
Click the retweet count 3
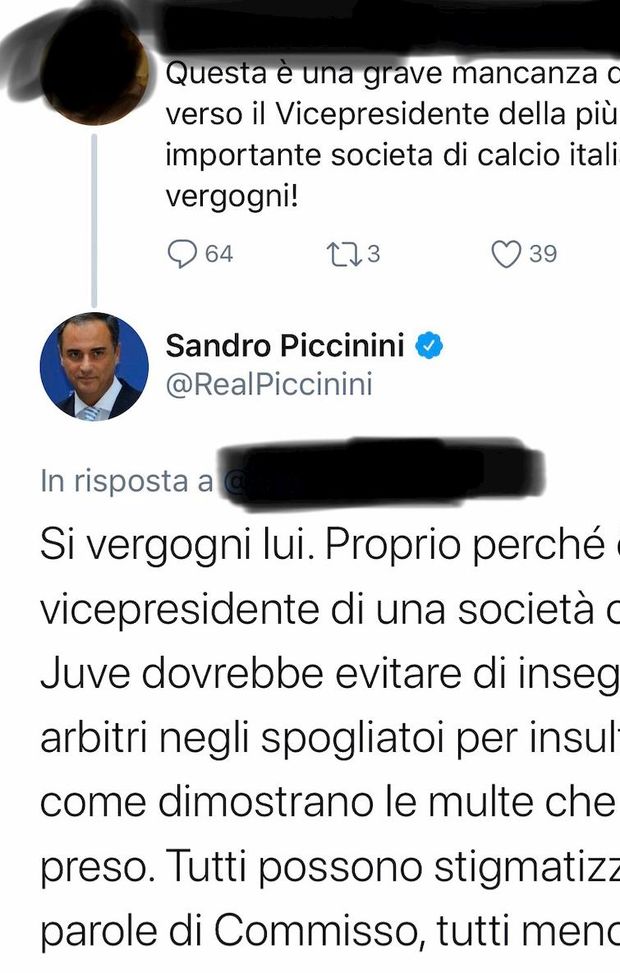pos(373,254)
